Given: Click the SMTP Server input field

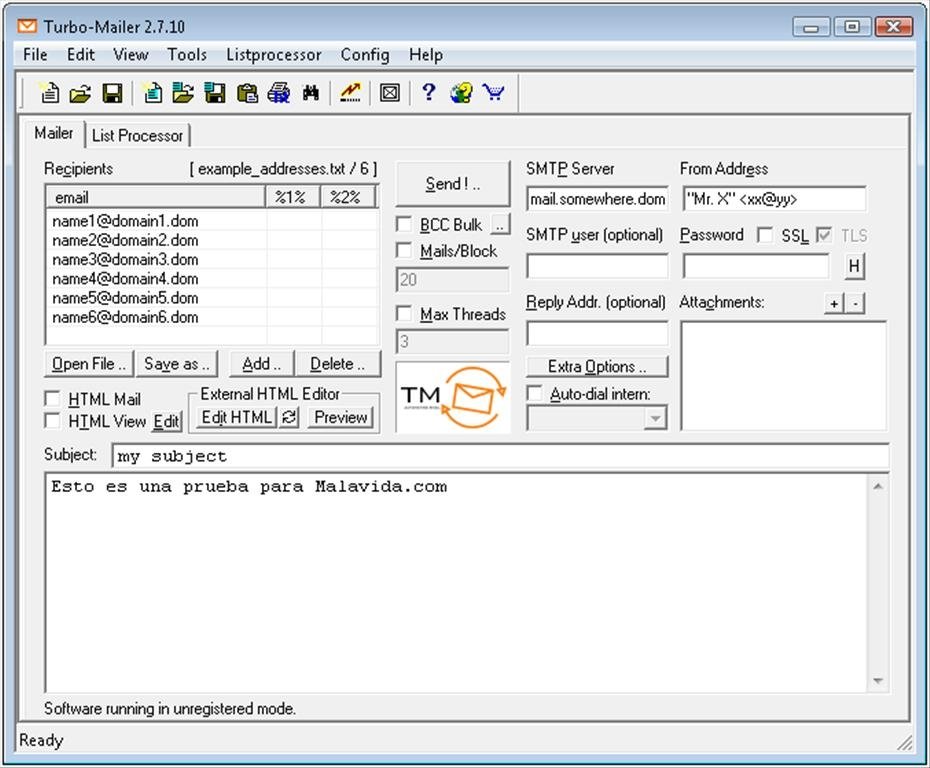Looking at the screenshot, I should (x=597, y=199).
